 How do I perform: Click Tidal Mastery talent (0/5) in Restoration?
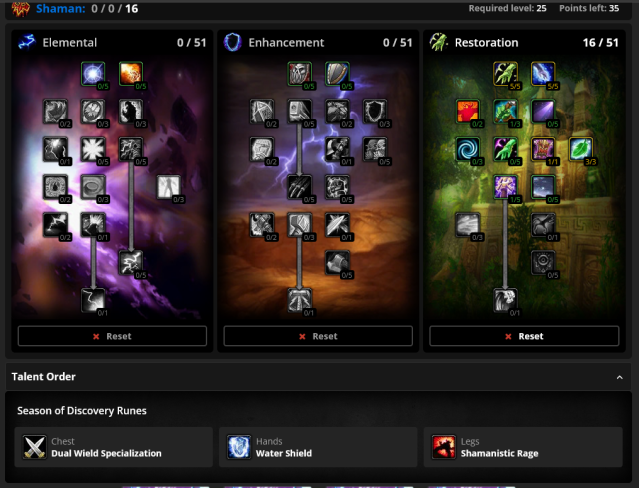543,187
